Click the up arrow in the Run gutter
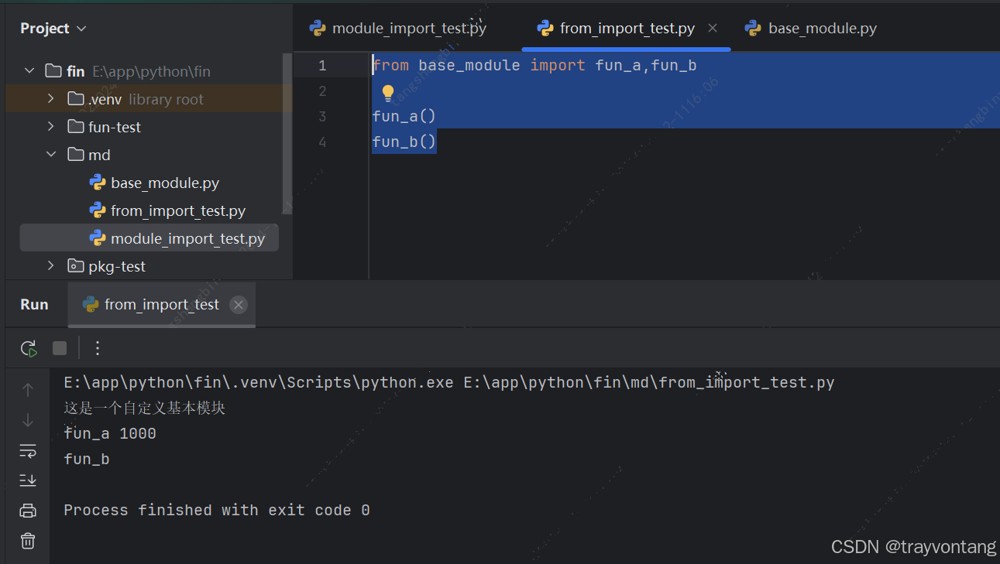The image size is (1000, 564). tap(28, 390)
